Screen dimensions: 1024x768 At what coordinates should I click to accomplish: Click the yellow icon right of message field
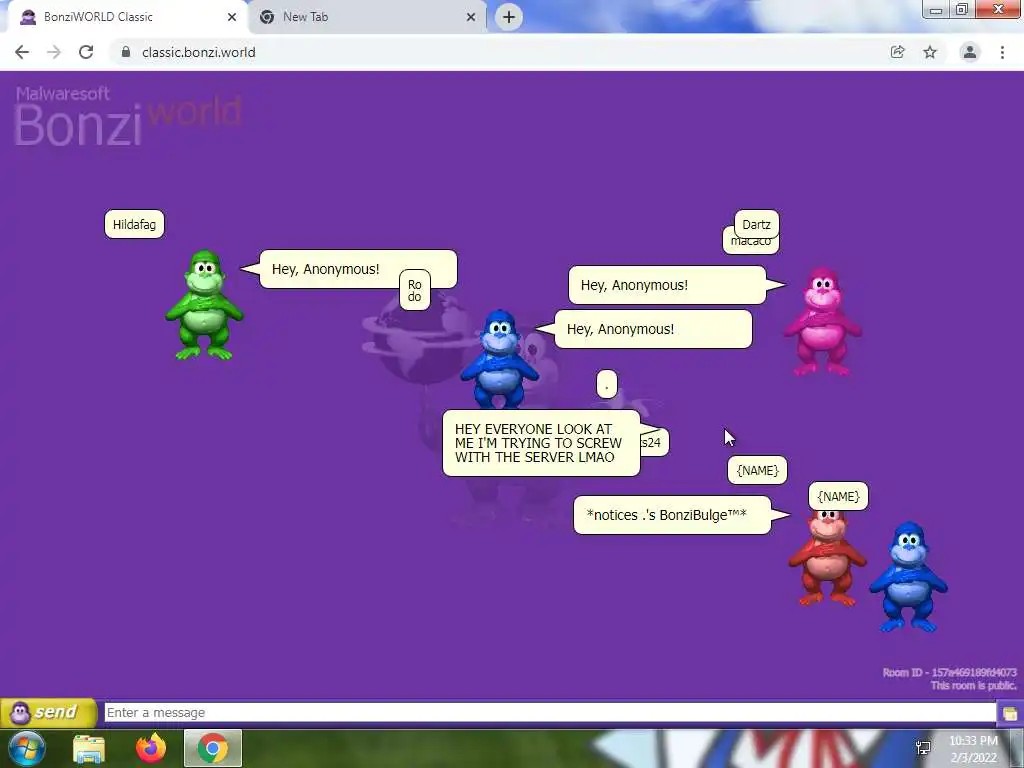pyautogui.click(x=1010, y=713)
